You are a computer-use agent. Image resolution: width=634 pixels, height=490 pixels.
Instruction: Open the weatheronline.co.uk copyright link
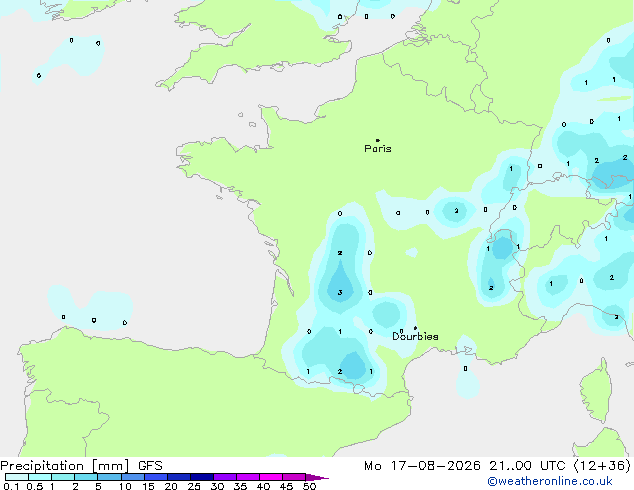pyautogui.click(x=550, y=481)
